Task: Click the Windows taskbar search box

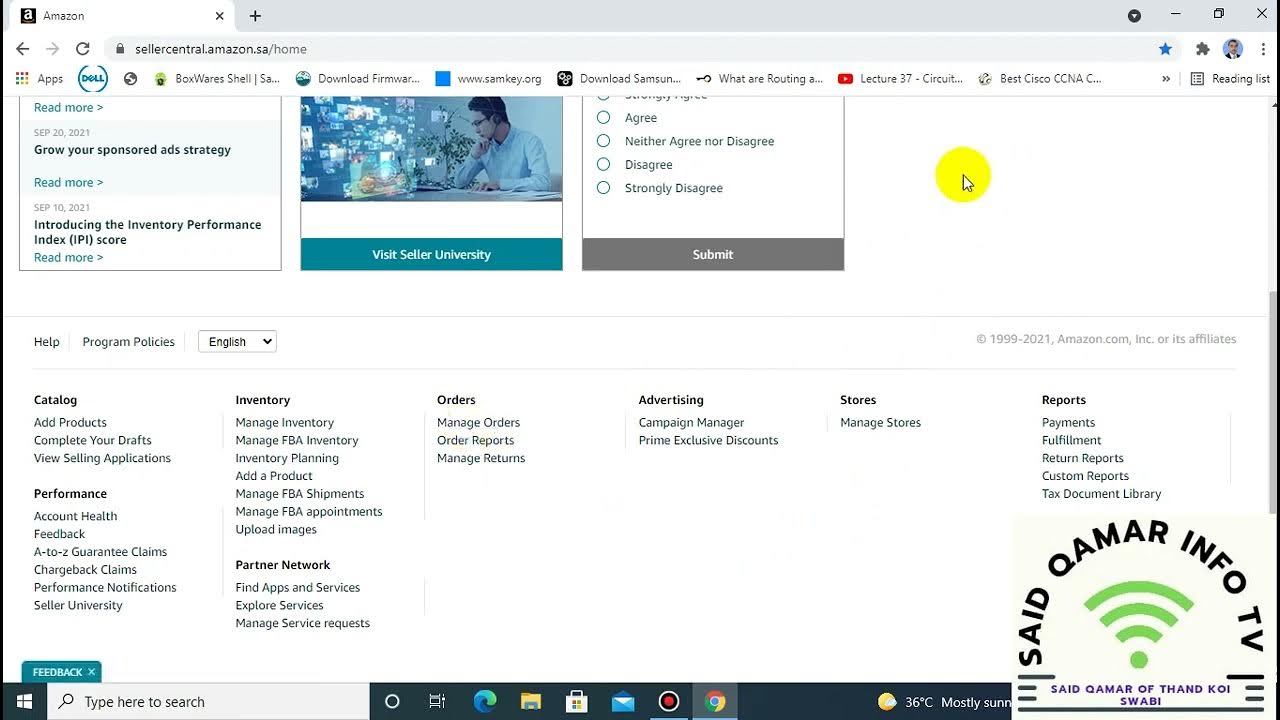Action: click(x=208, y=701)
